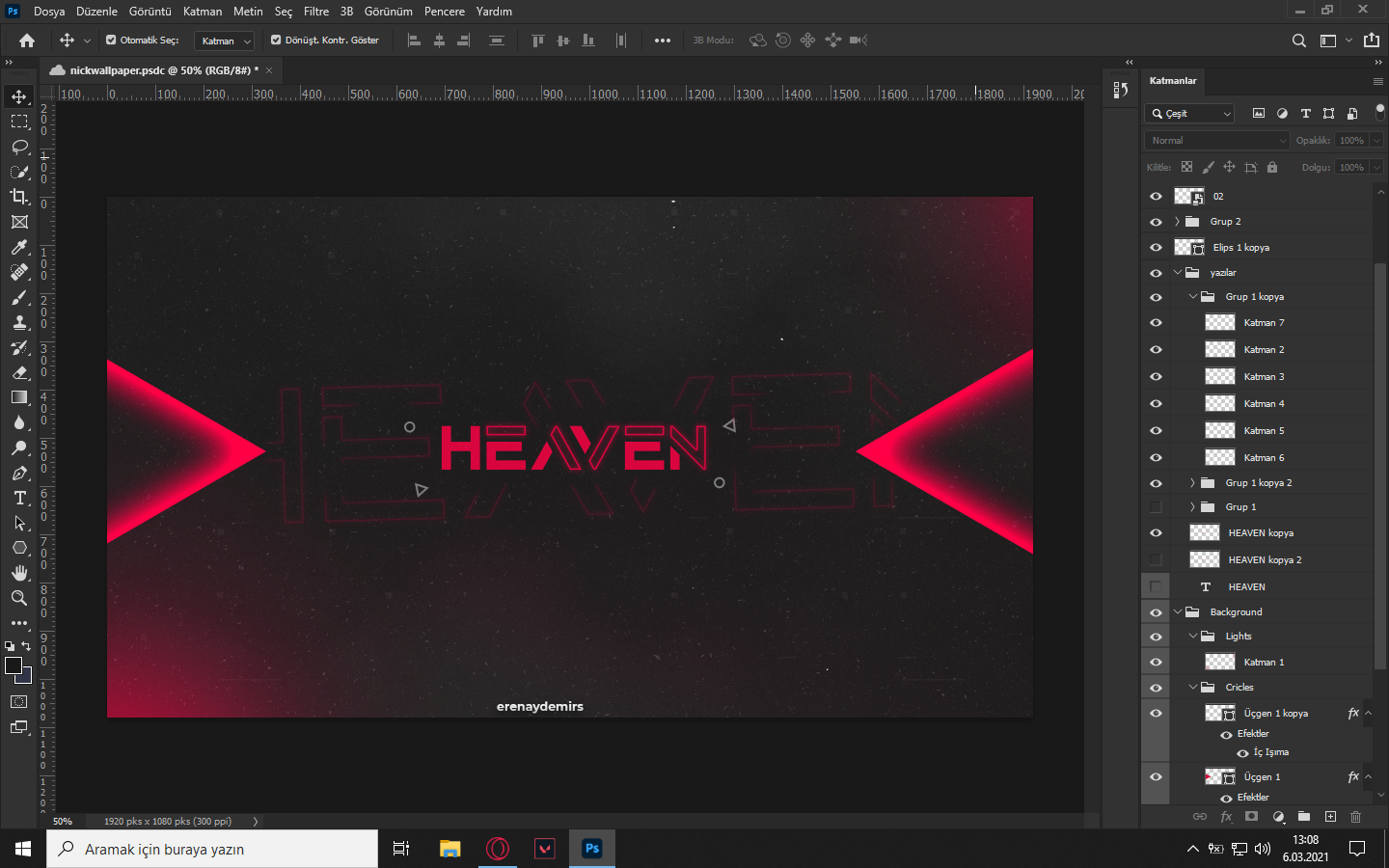Toggle Otomatik Seç checkbox
Image resolution: width=1389 pixels, height=868 pixels.
coord(111,40)
